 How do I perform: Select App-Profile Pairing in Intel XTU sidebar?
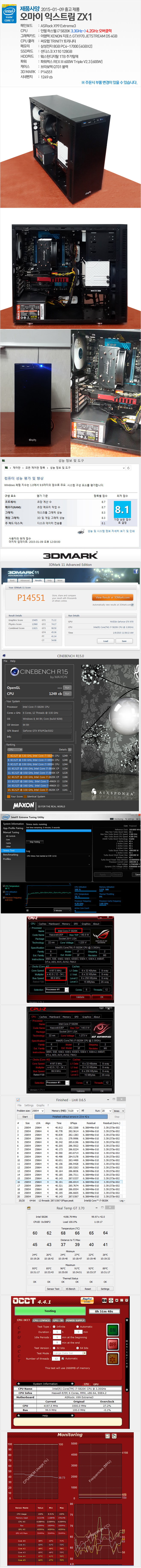click(13, 828)
